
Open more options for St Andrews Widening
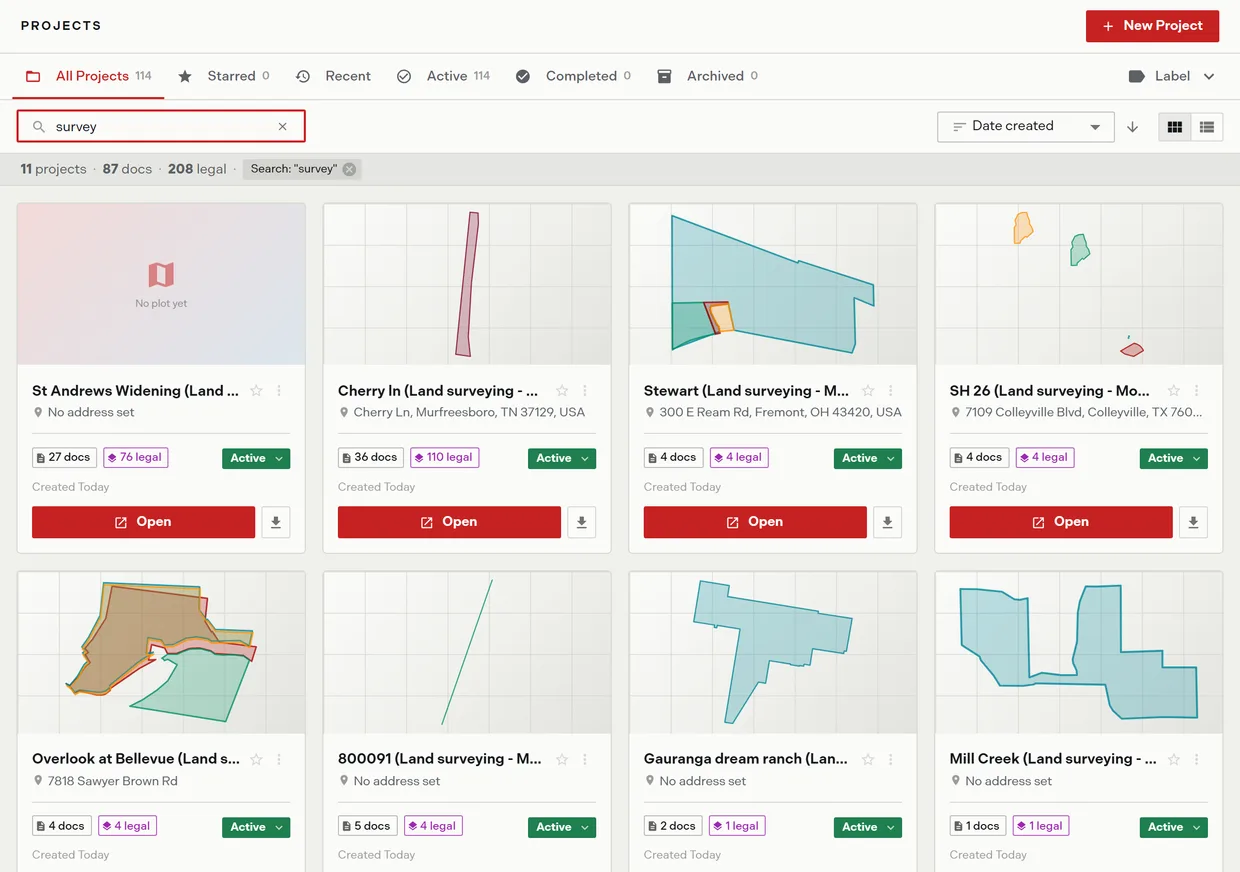pyautogui.click(x=279, y=391)
